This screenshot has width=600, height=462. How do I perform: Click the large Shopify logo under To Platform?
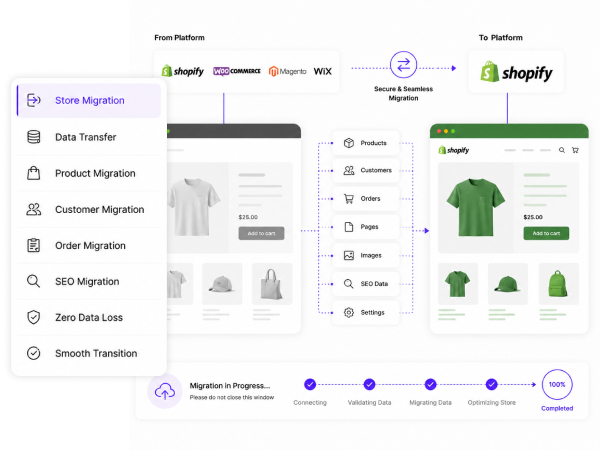coord(516,72)
